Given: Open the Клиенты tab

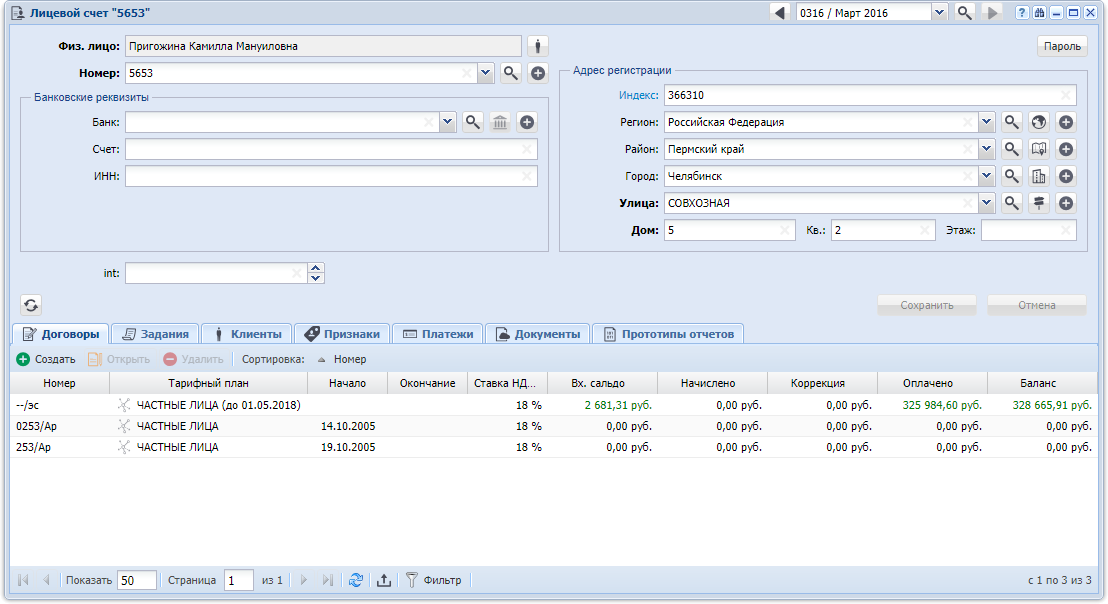Looking at the screenshot, I should [x=246, y=334].
